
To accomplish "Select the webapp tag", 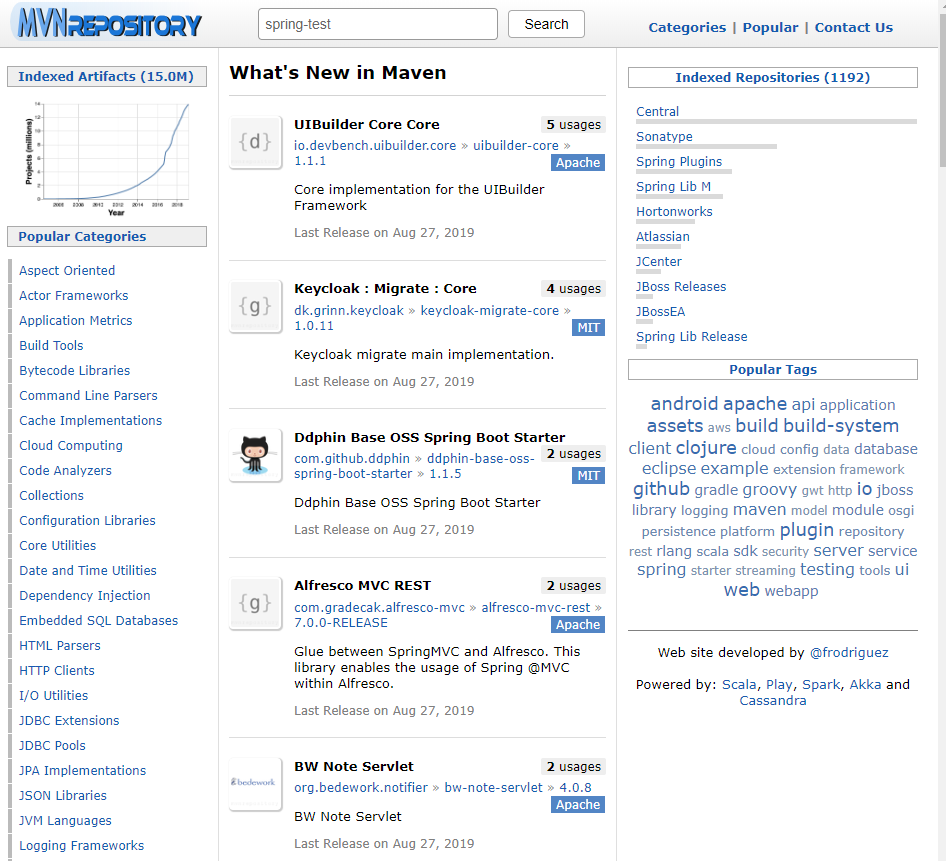I will point(791,591).
